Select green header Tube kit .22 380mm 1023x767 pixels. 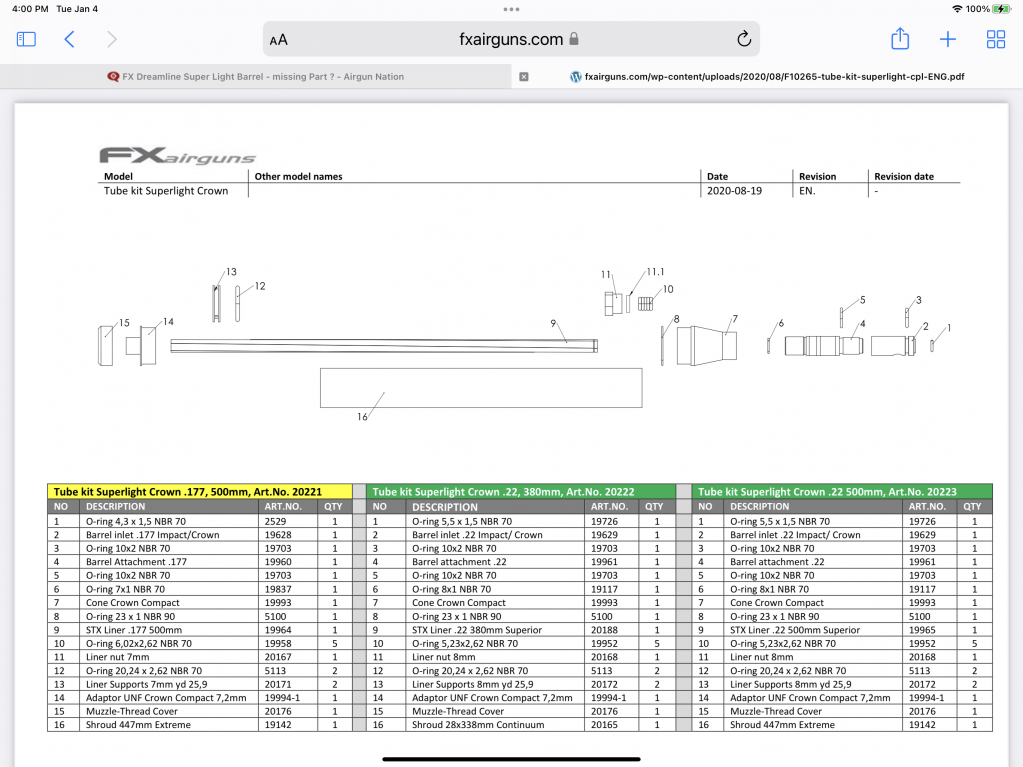pos(521,491)
